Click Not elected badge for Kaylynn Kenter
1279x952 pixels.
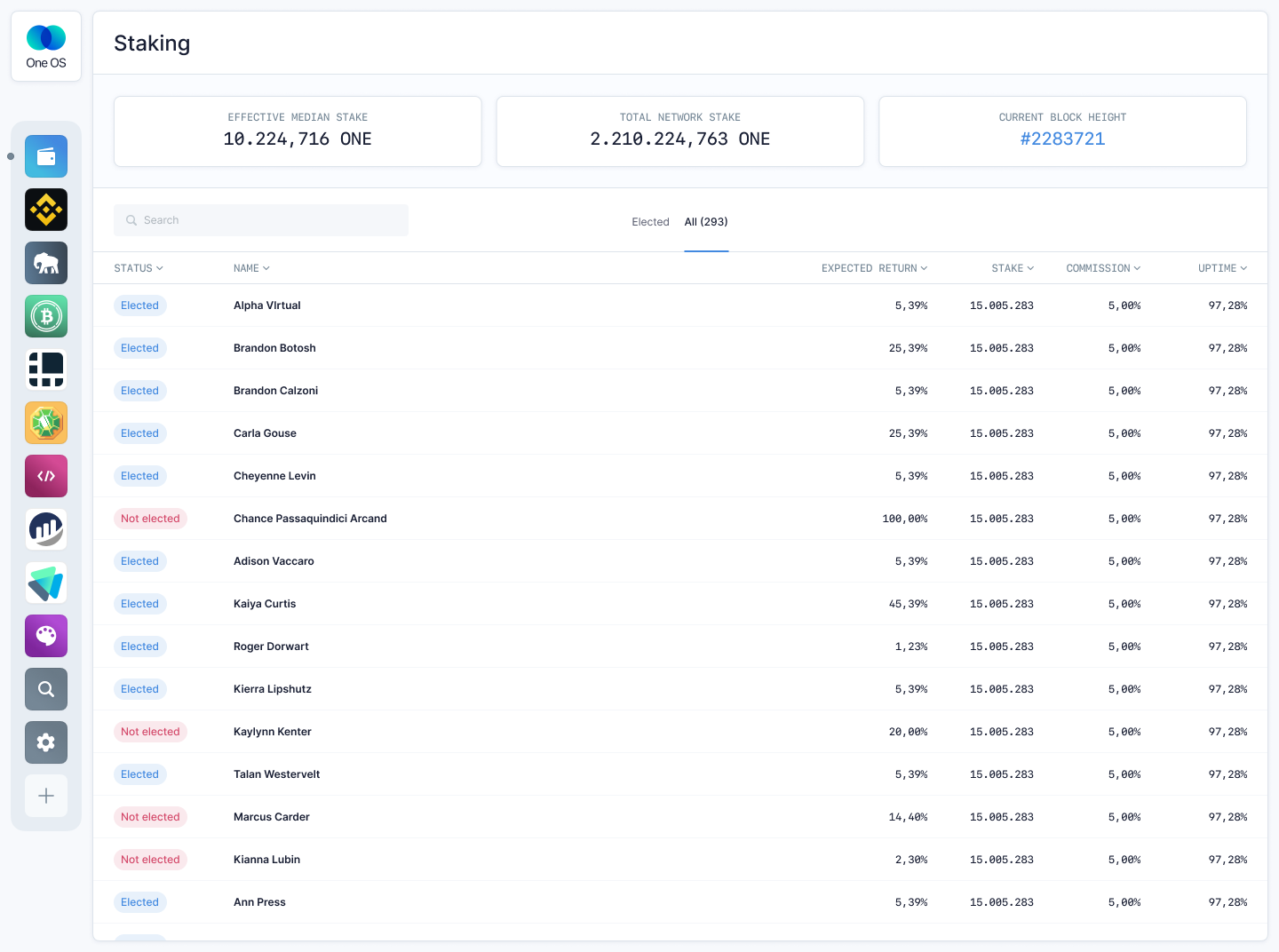point(150,732)
